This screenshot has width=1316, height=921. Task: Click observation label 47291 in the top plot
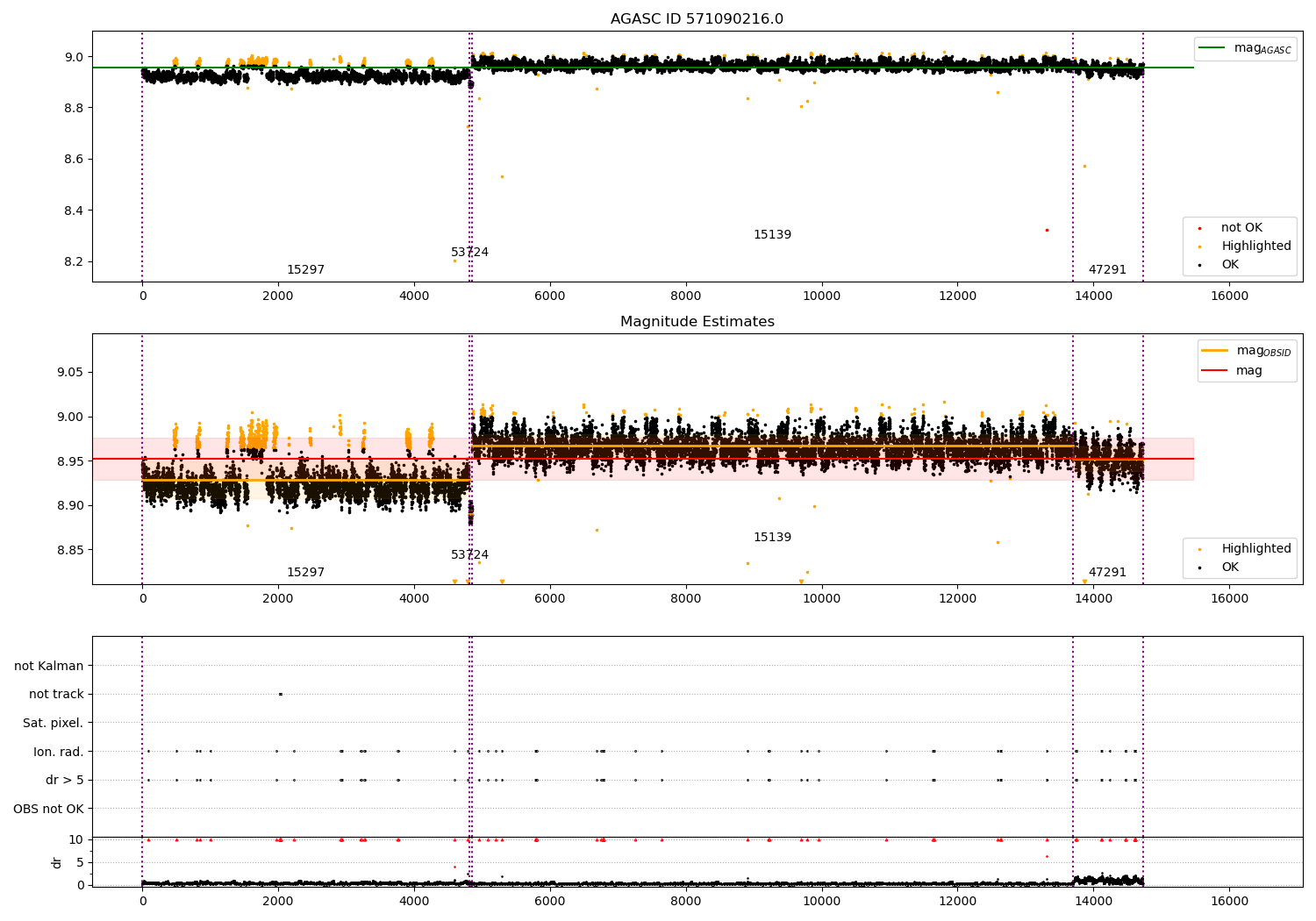tap(1107, 270)
